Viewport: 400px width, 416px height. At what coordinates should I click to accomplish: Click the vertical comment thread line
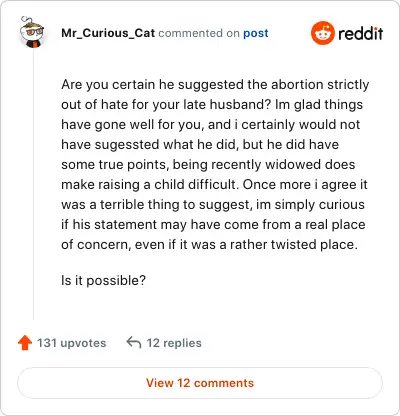pyautogui.click(x=33, y=183)
